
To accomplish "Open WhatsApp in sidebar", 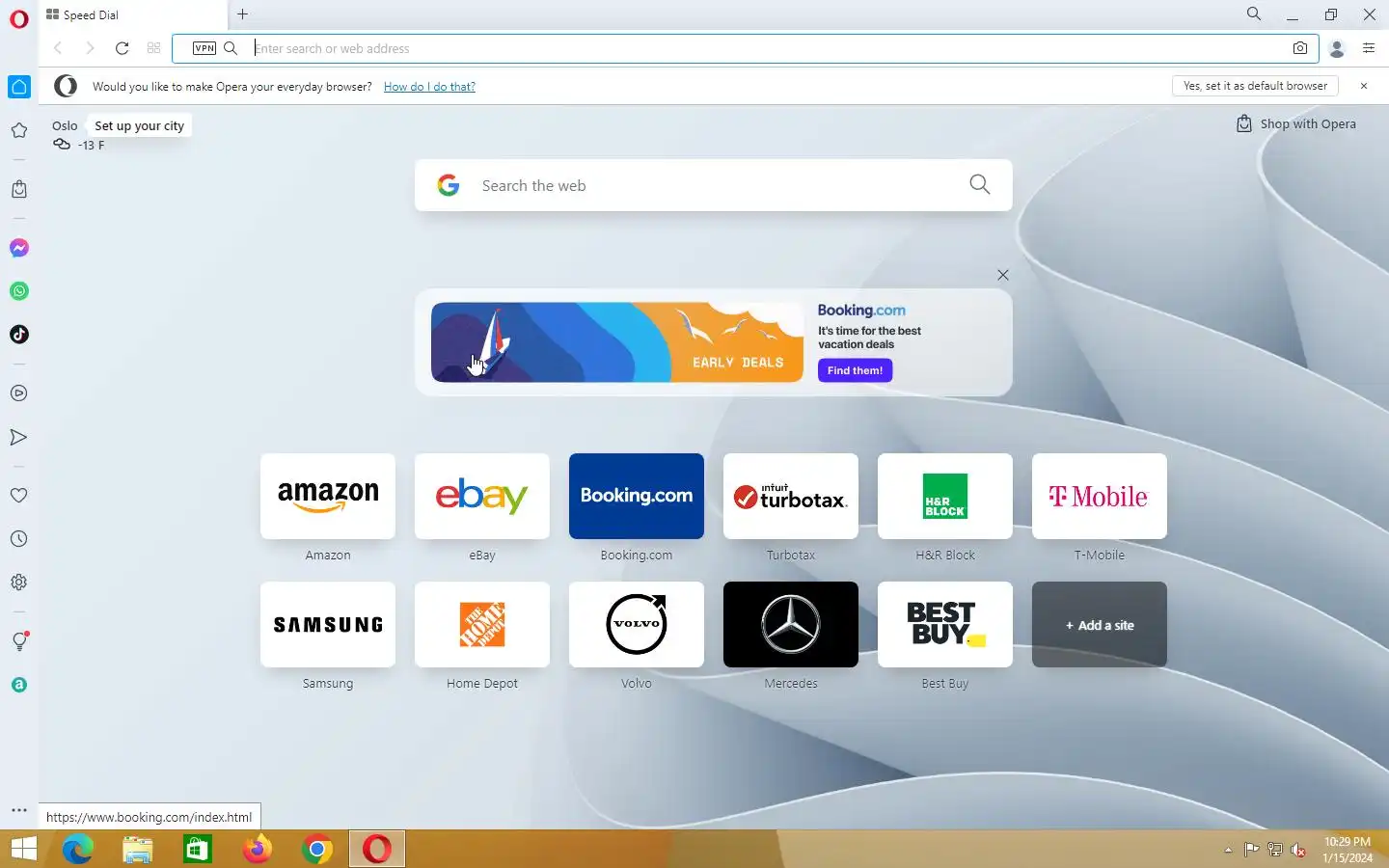I will (19, 291).
